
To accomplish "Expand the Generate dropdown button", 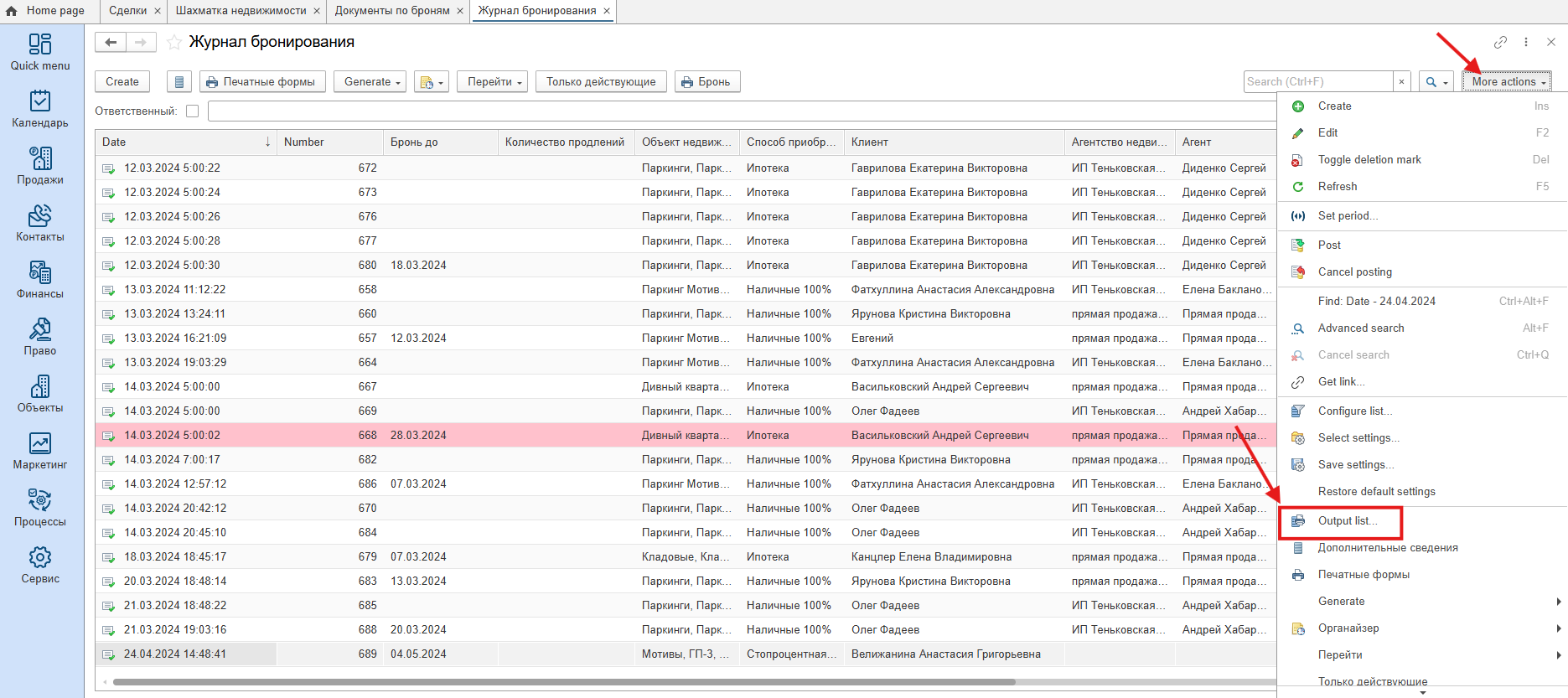I will tap(373, 82).
